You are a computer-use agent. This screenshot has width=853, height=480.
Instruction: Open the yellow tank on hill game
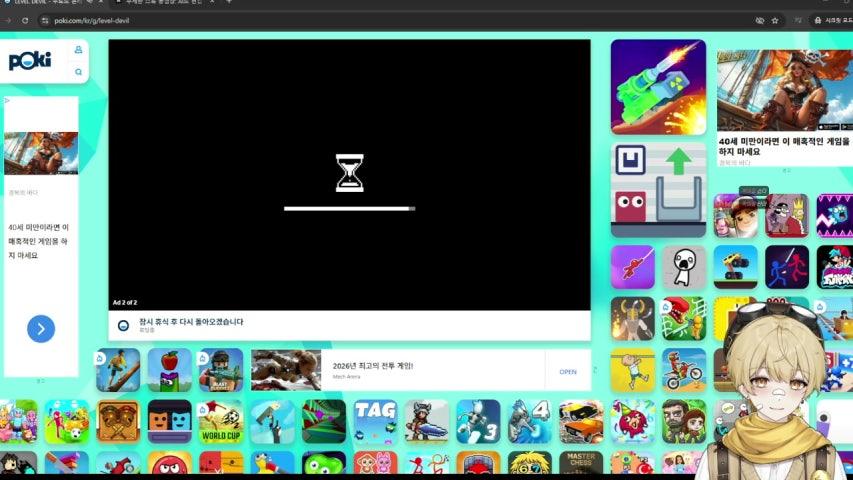point(735,267)
